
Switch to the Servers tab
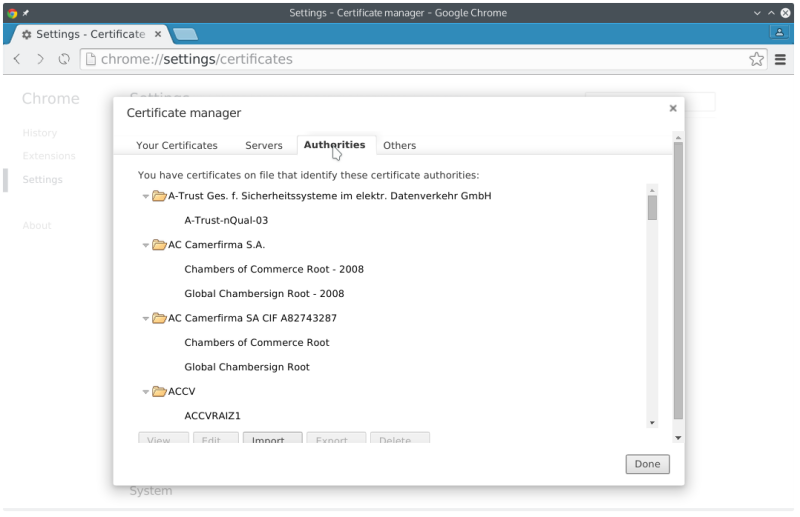tap(264, 146)
